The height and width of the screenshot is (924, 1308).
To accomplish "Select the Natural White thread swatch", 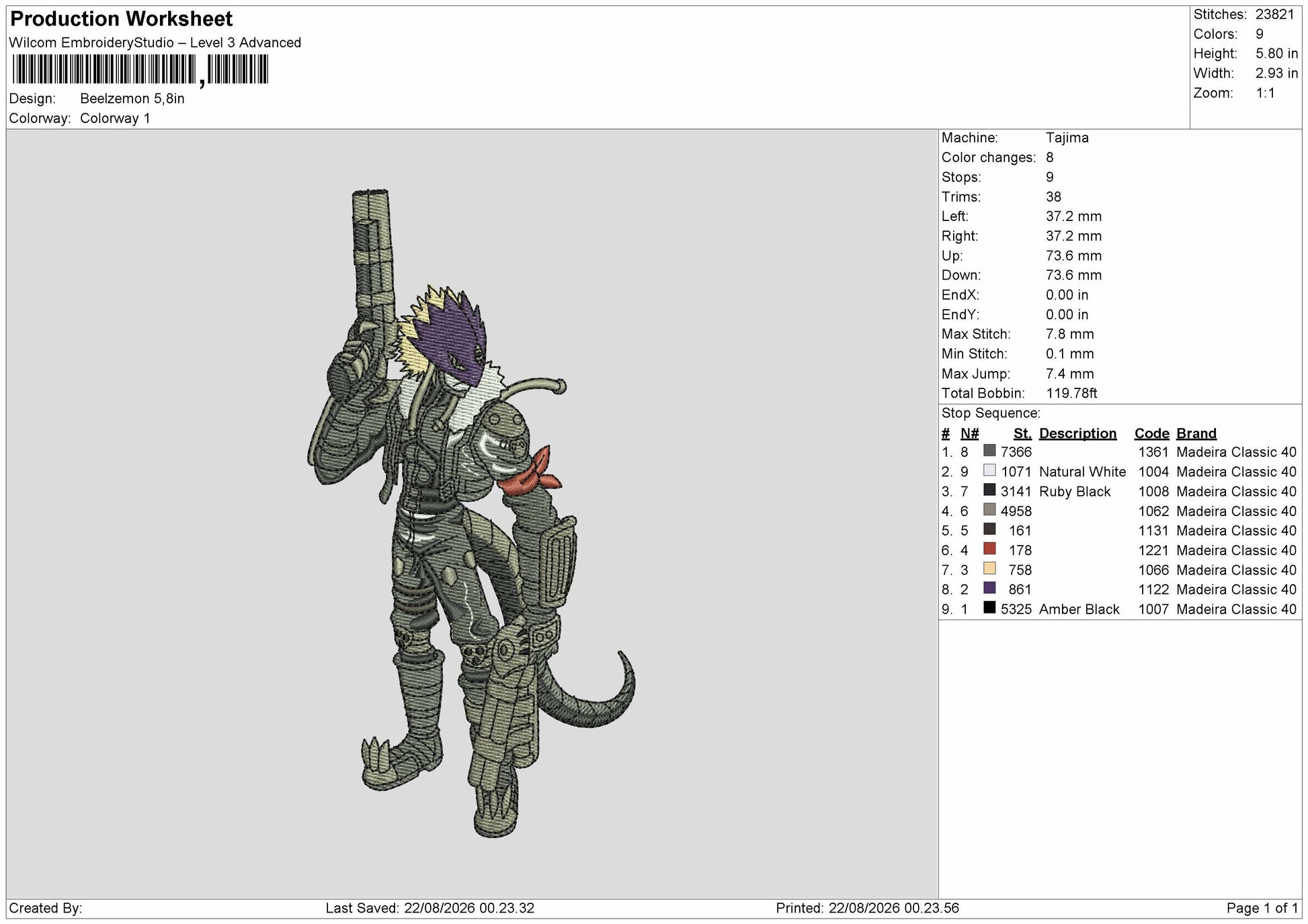I will pos(989,470).
